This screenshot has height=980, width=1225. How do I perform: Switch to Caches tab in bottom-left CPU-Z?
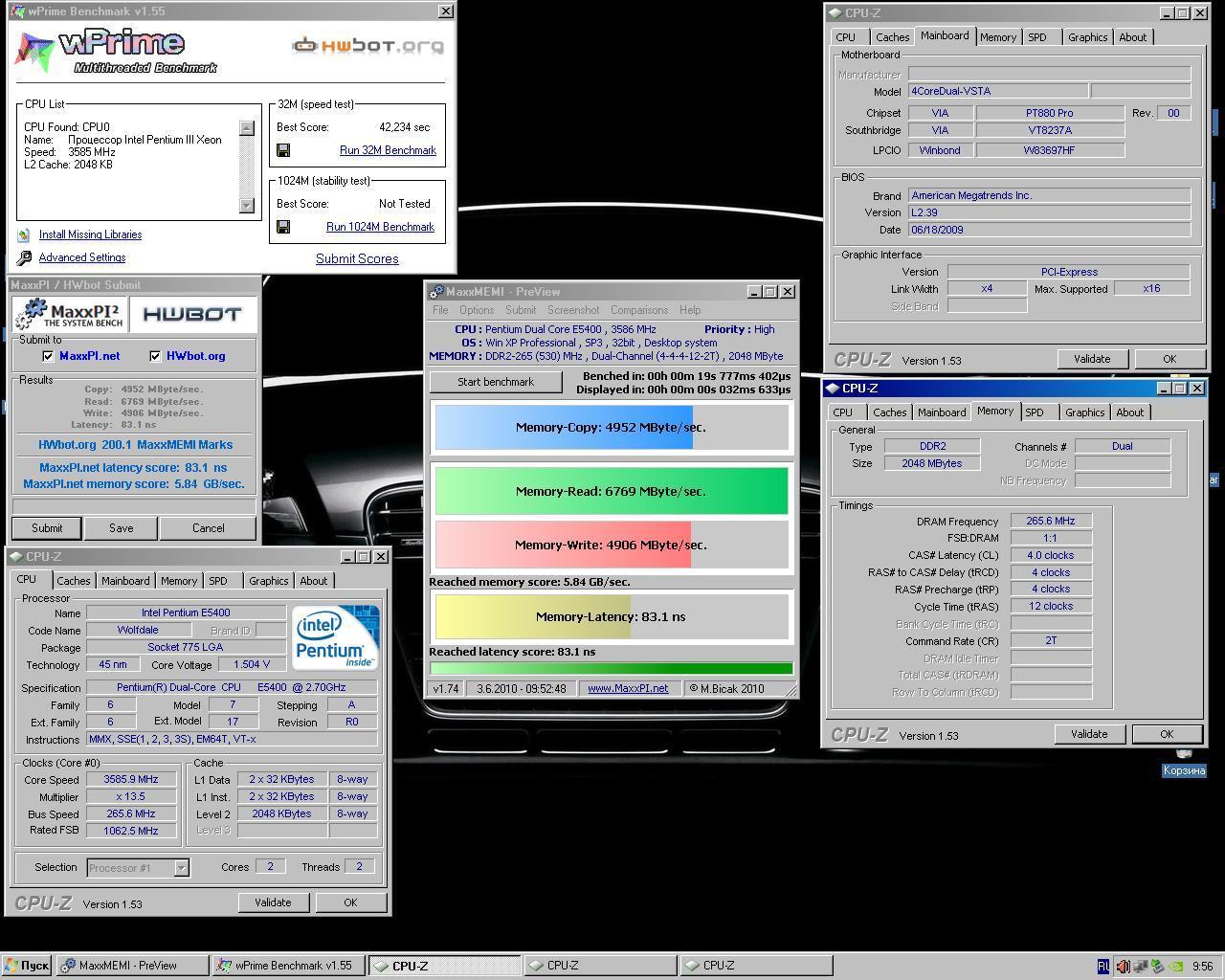click(74, 581)
